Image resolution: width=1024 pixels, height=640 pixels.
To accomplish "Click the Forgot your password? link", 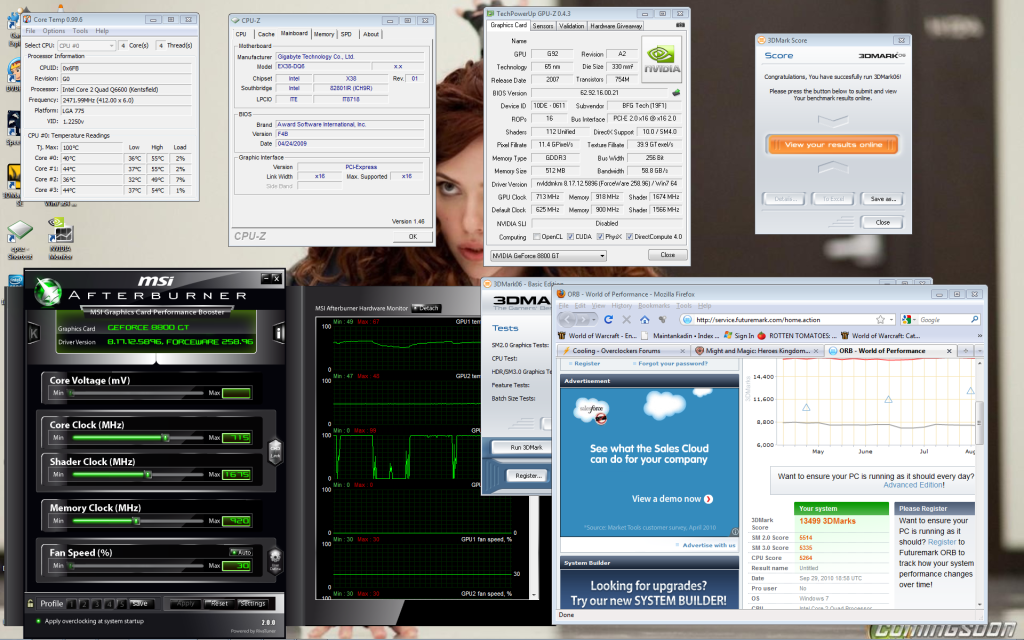I will coord(673,363).
